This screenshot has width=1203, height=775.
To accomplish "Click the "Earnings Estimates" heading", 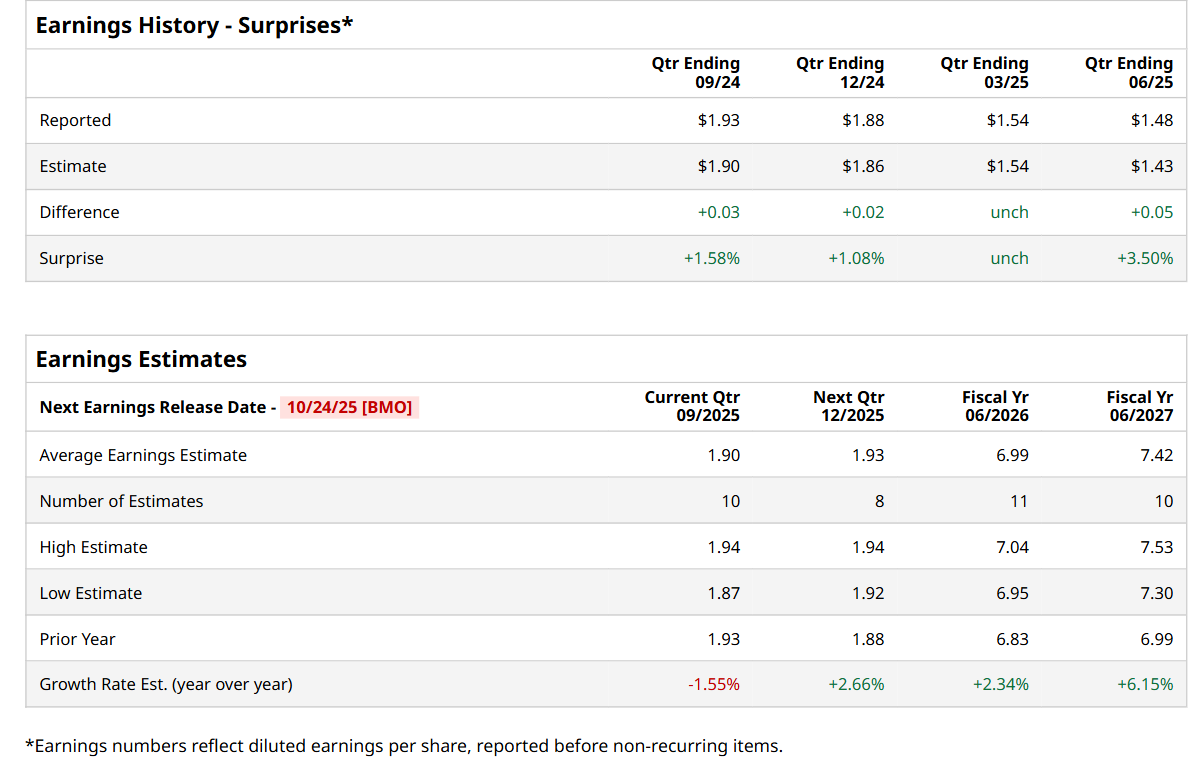I will coord(141,359).
